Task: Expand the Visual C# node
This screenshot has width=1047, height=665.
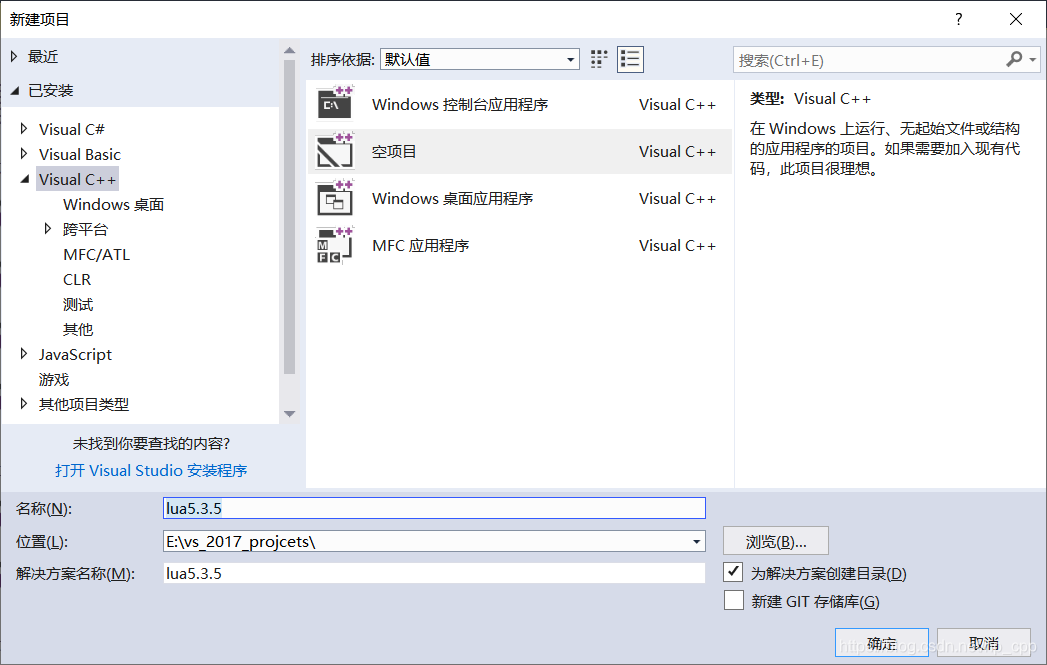Action: [x=24, y=128]
